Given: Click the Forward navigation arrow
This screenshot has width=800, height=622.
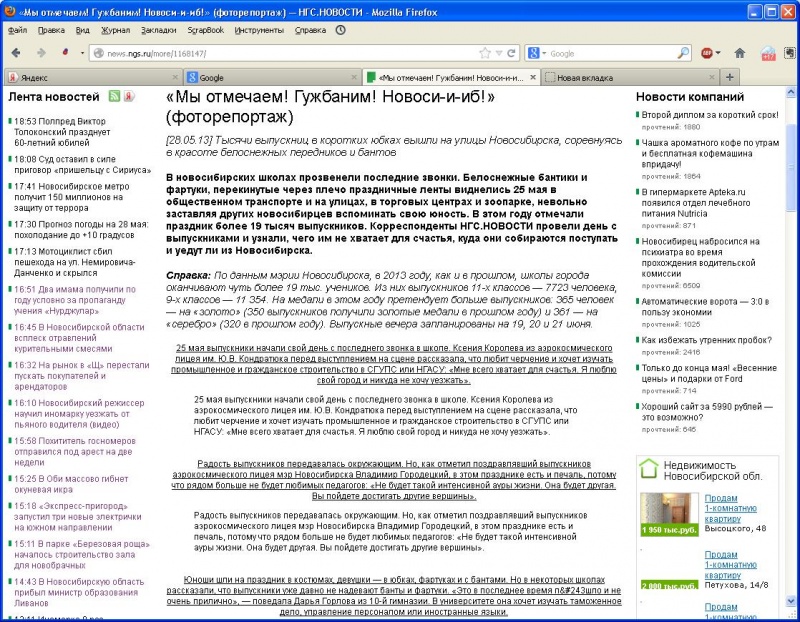Looking at the screenshot, I should click(x=41, y=52).
